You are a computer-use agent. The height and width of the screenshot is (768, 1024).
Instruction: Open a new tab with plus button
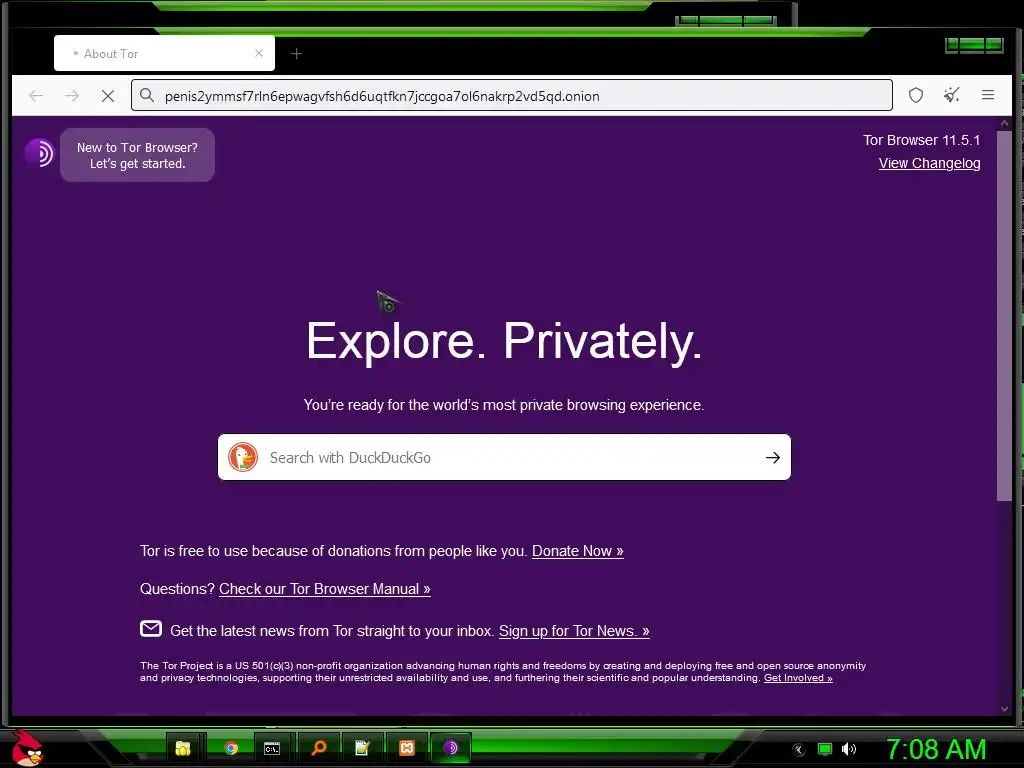click(x=296, y=54)
